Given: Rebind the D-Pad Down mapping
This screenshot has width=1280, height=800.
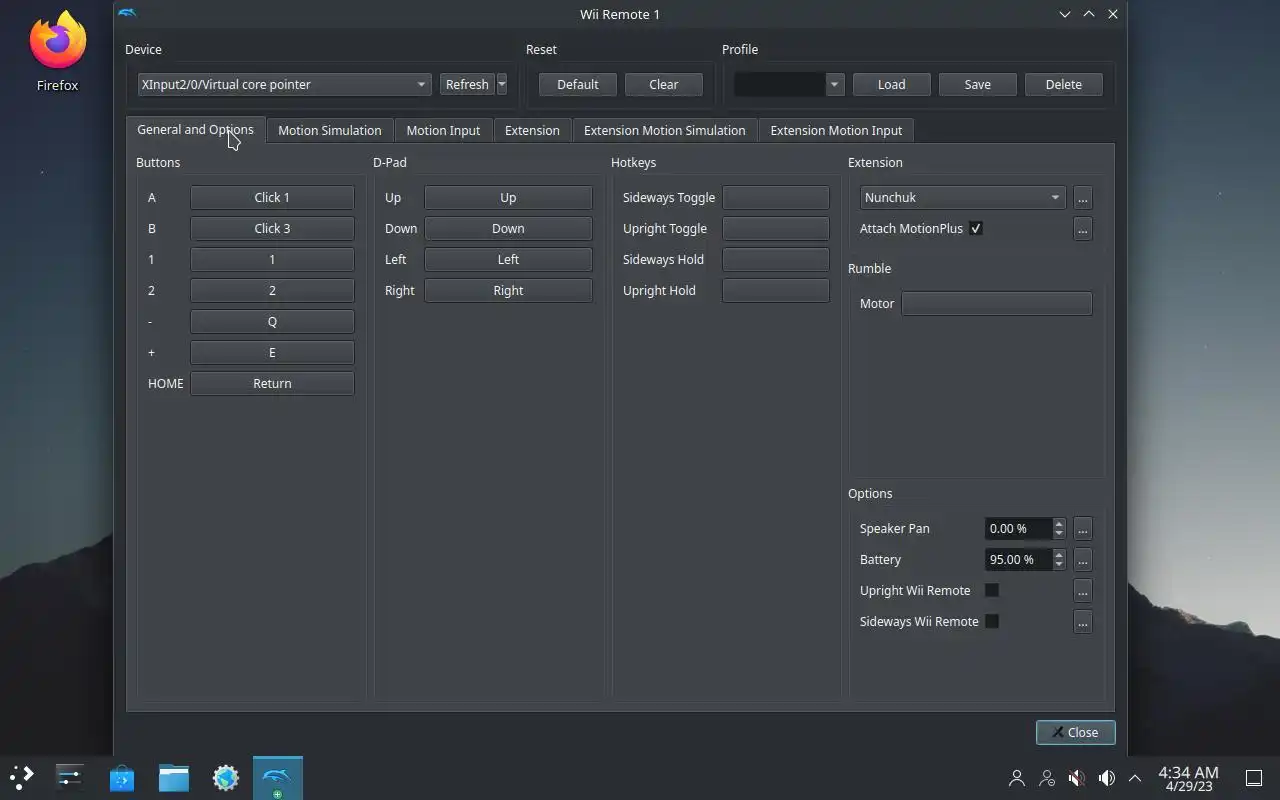Looking at the screenshot, I should click(x=508, y=229).
